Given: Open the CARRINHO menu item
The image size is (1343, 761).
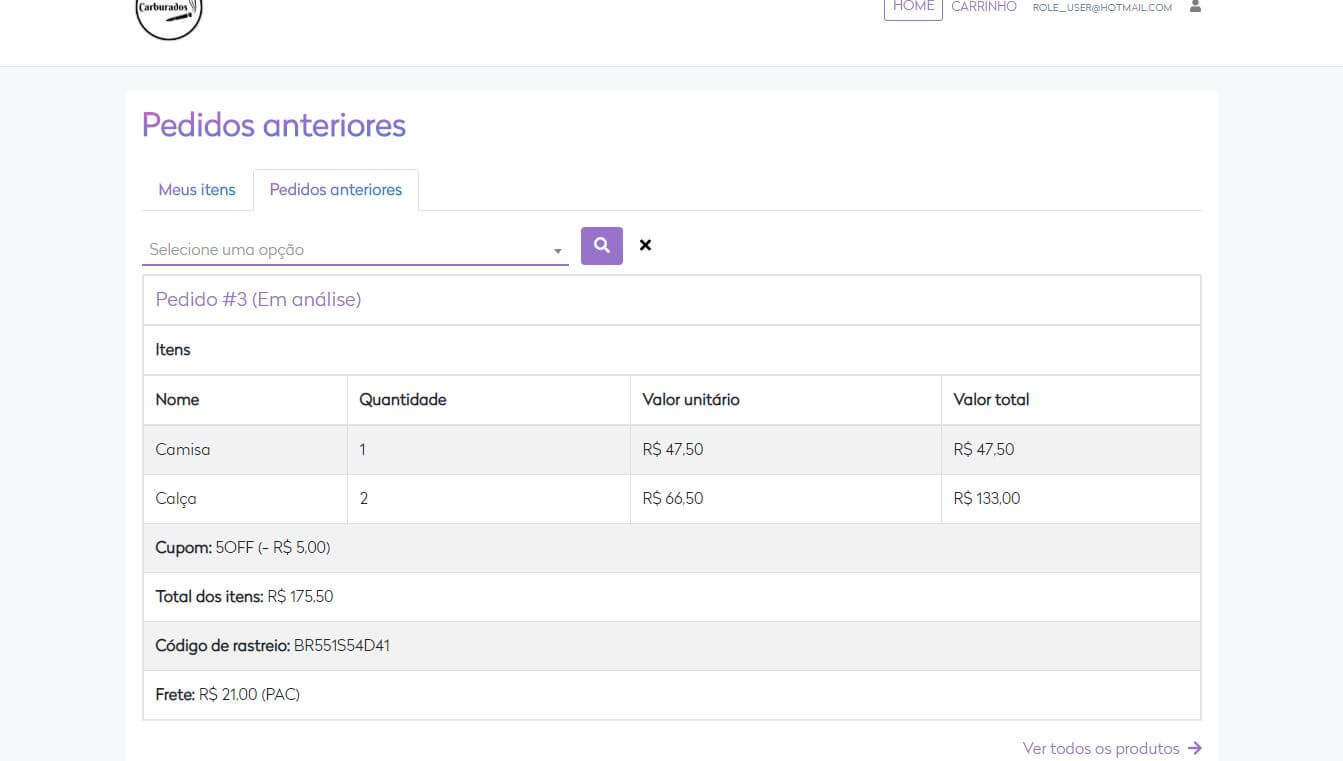Looking at the screenshot, I should 983,7.
